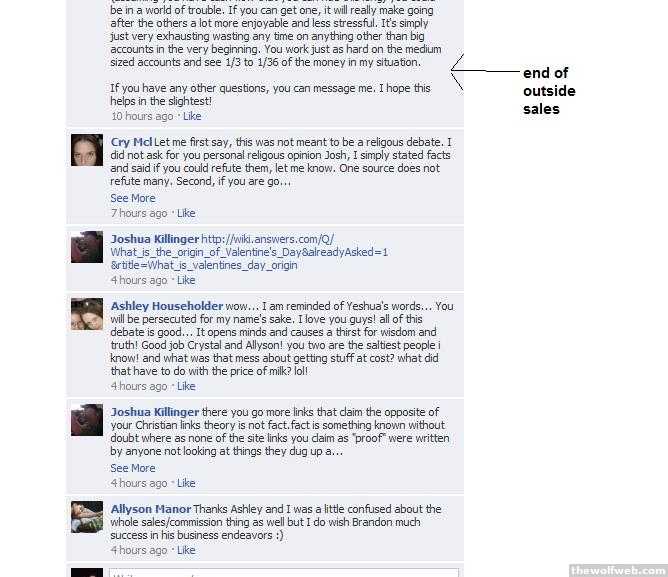Open Joshua Killinger's avatar on the 'there you go' comment
This screenshot has height=577, width=668.
(x=87, y=420)
